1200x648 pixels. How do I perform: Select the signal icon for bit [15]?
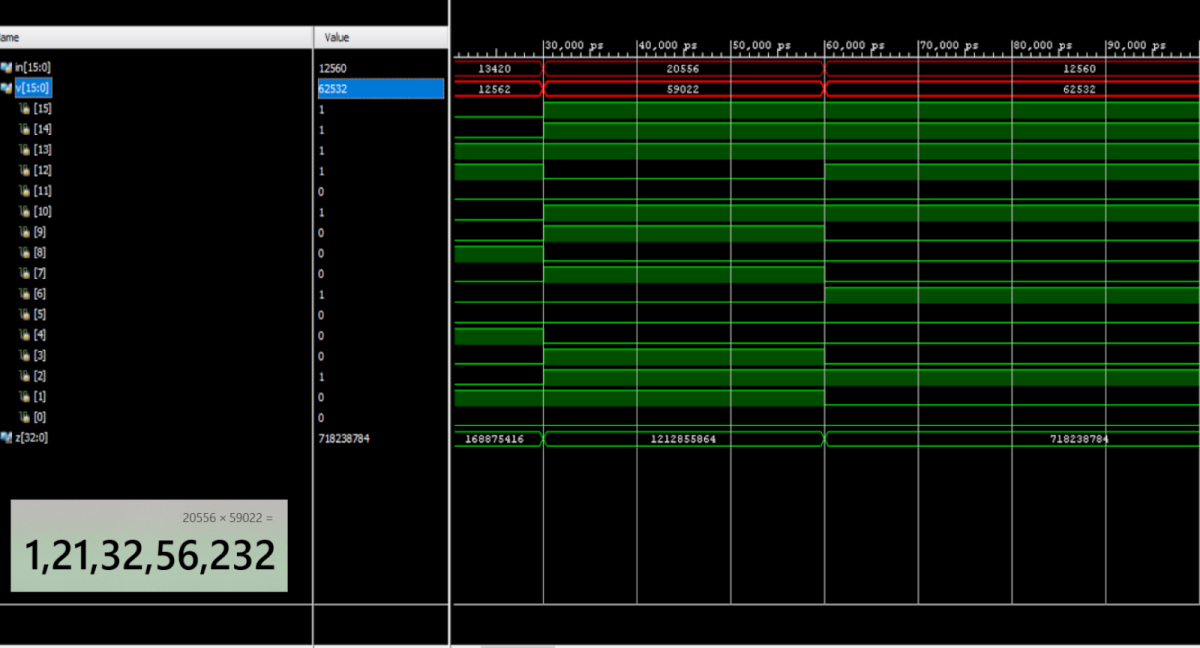click(26, 109)
